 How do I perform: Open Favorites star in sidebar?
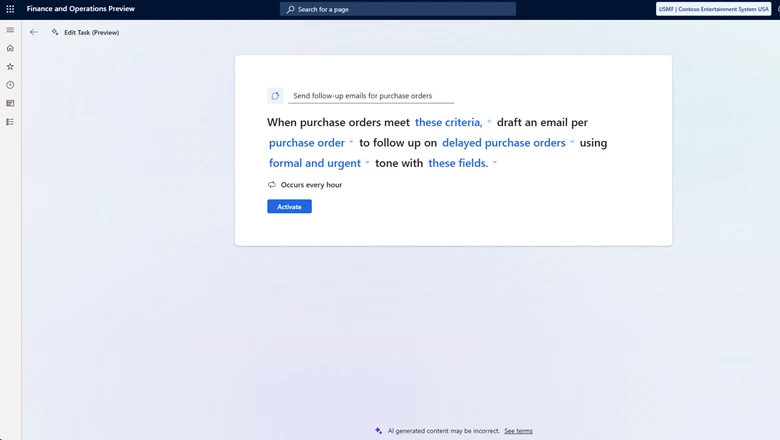point(10,66)
